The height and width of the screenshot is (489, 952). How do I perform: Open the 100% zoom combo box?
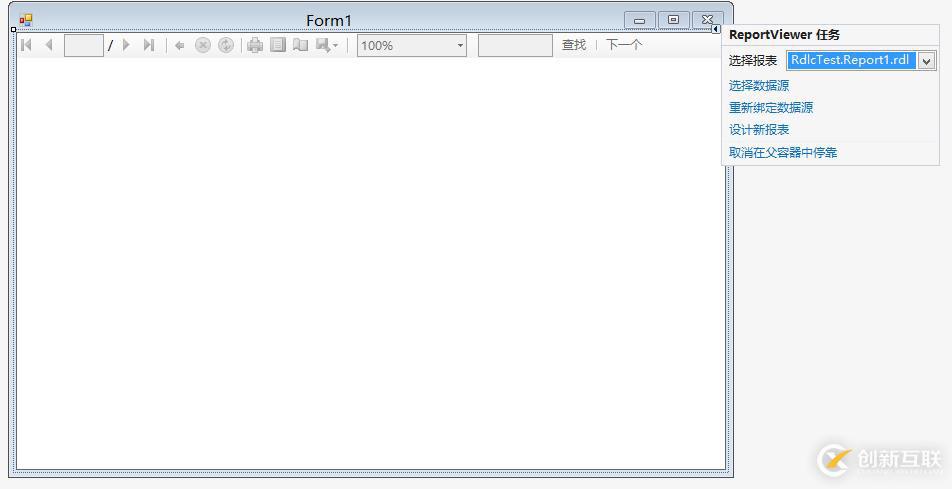coord(412,46)
